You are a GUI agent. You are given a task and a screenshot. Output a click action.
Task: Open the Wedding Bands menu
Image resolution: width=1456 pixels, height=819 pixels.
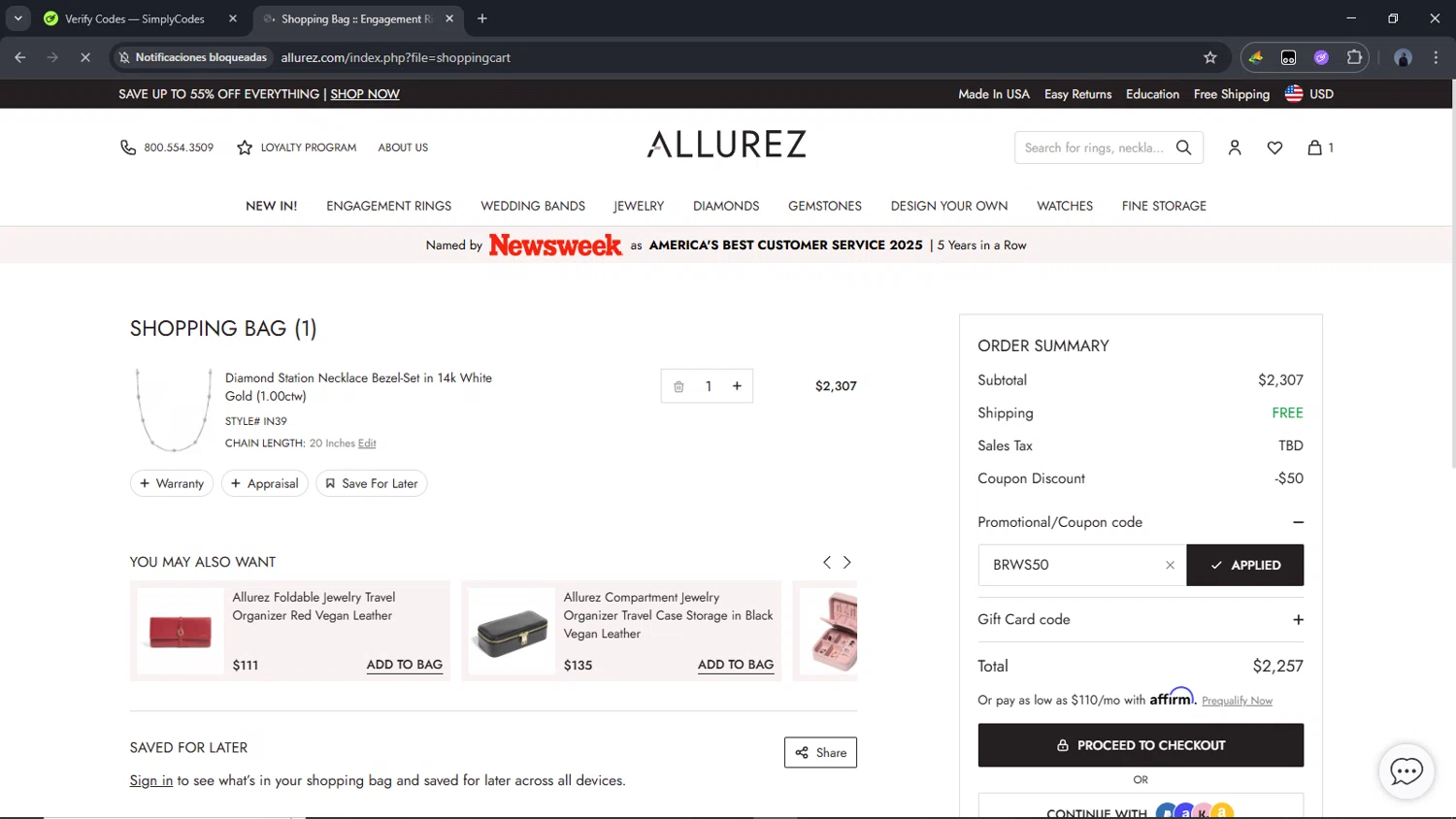(x=533, y=206)
